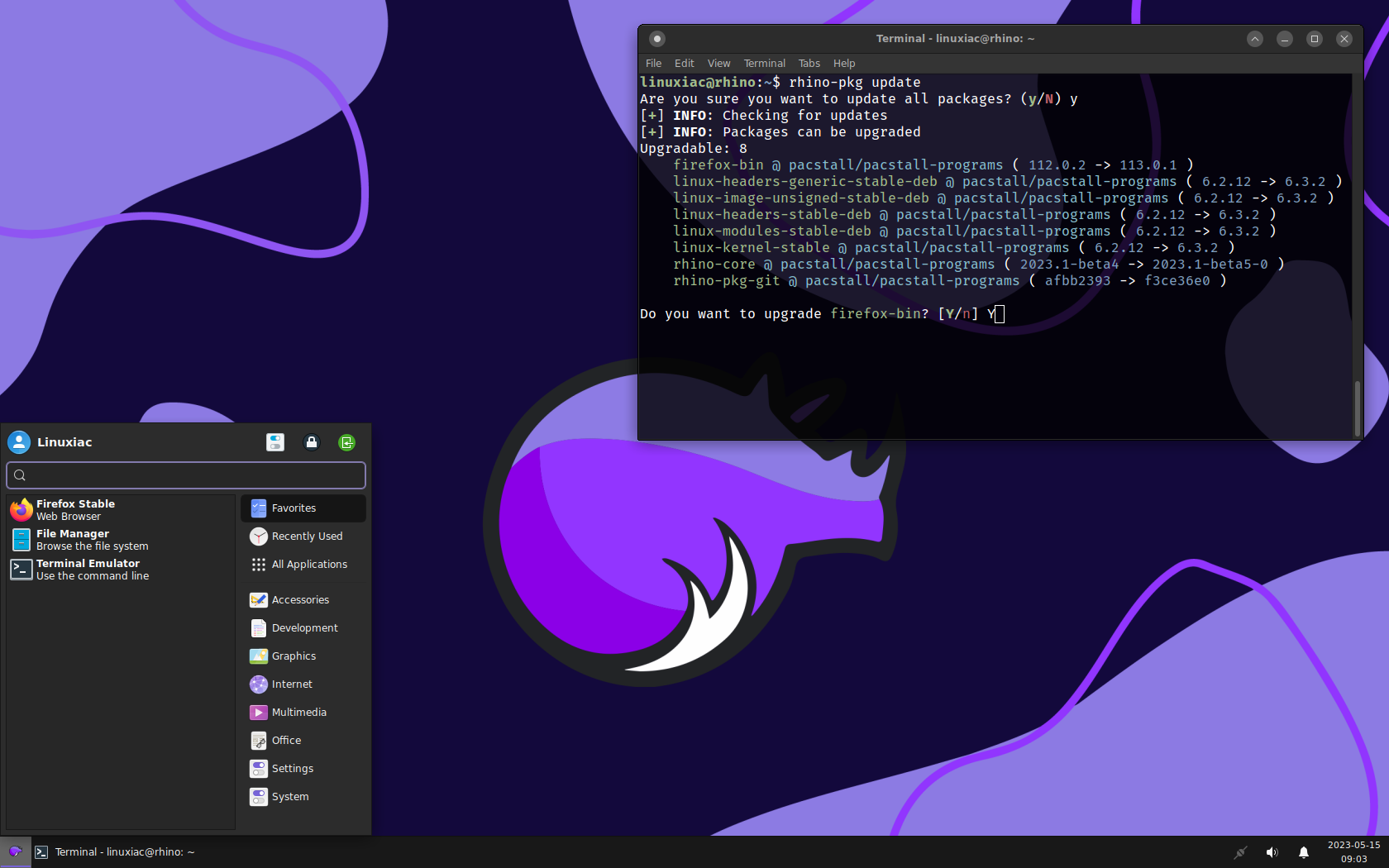Launch Firefox Stable Web Browser
This screenshot has width=1389, height=868.
(121, 510)
